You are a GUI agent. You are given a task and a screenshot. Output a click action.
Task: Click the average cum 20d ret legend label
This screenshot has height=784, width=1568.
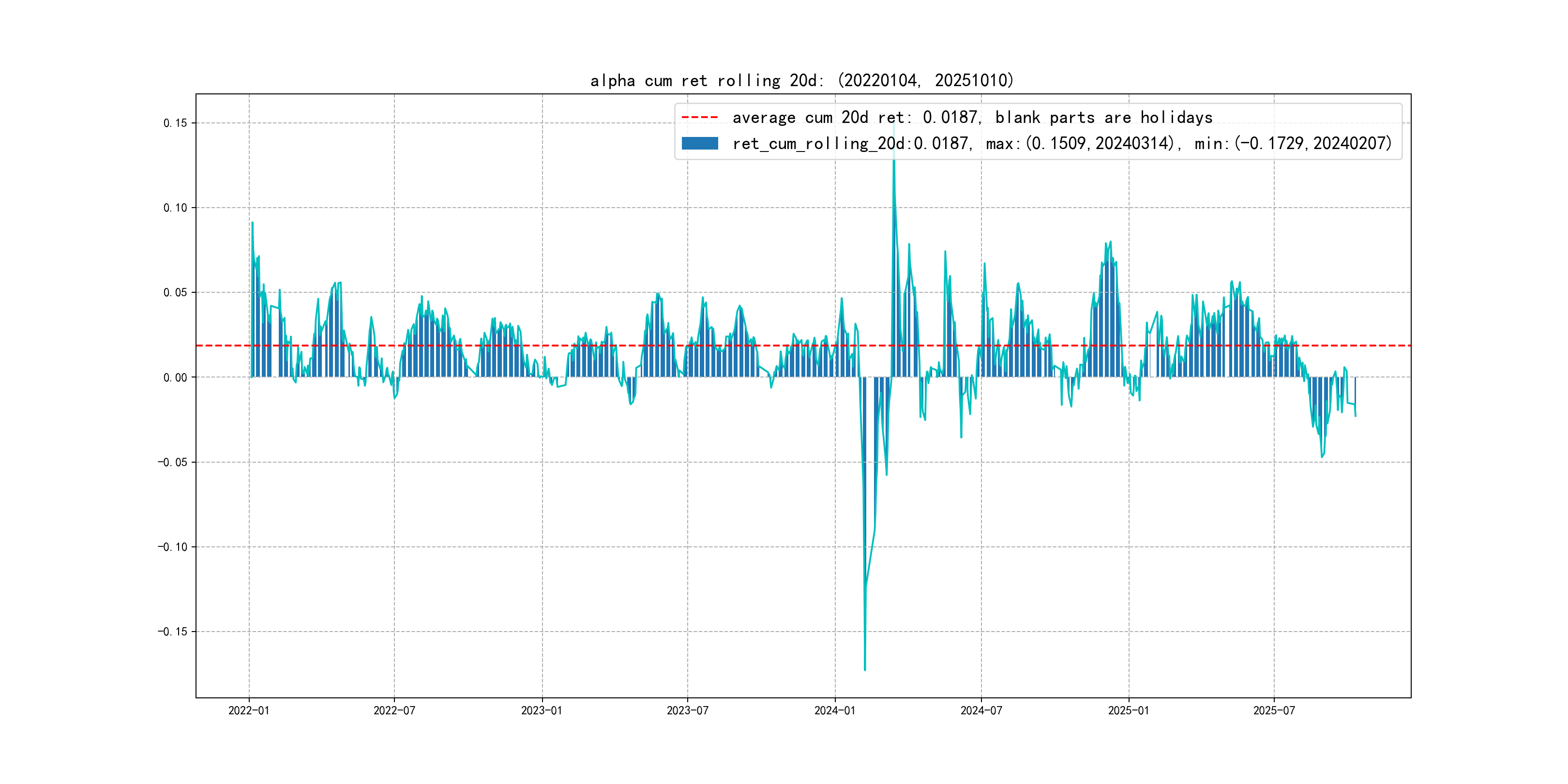972,117
